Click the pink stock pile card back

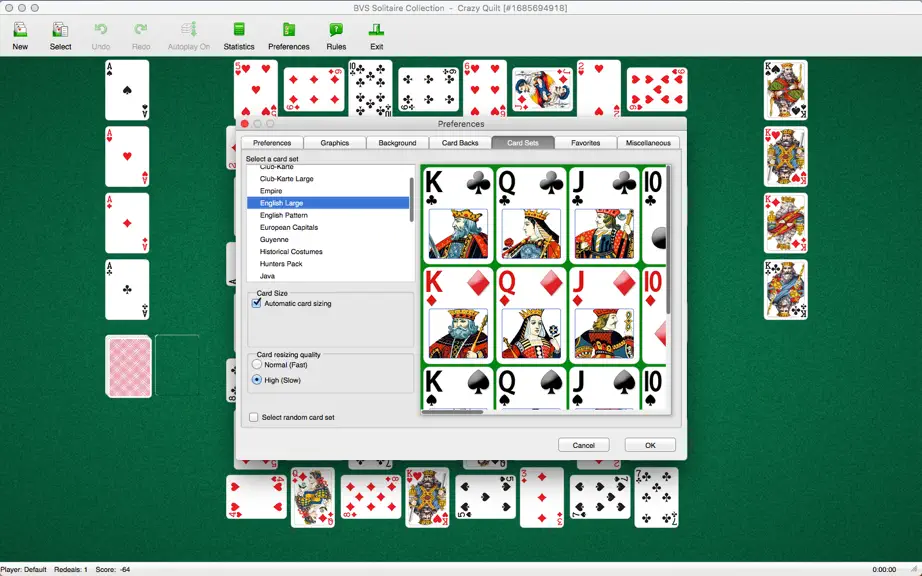coord(129,366)
